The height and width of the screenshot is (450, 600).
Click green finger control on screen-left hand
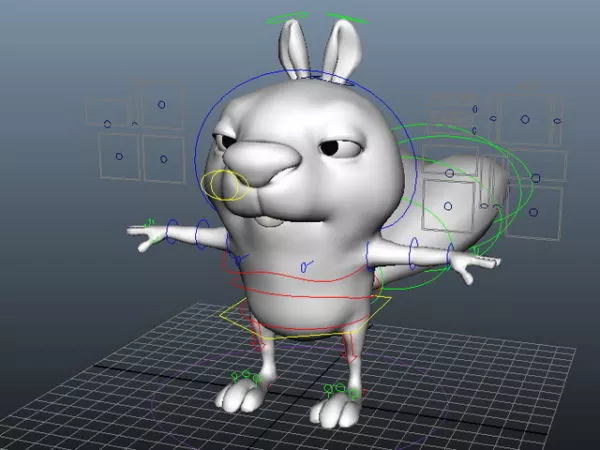click(x=149, y=223)
